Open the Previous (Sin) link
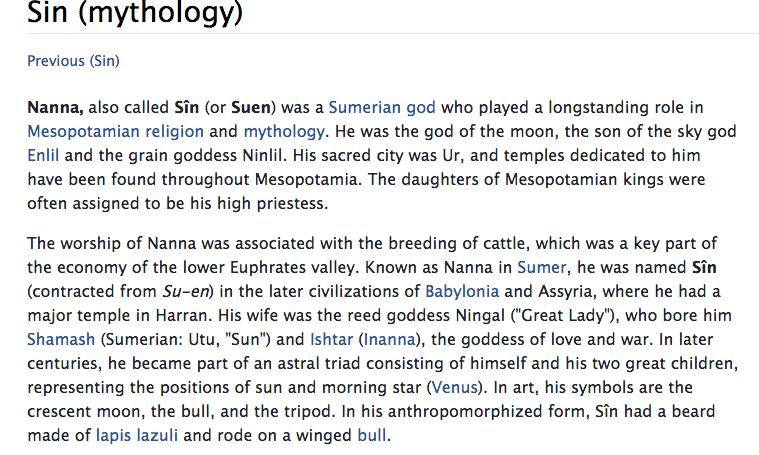This screenshot has width=759, height=455. pos(73,61)
